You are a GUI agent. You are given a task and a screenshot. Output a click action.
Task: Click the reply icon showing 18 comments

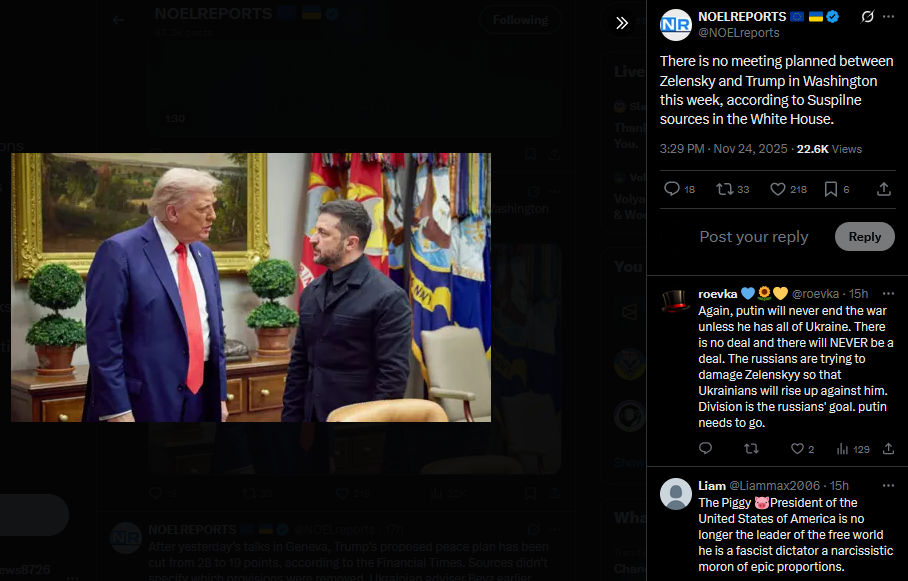(679, 189)
